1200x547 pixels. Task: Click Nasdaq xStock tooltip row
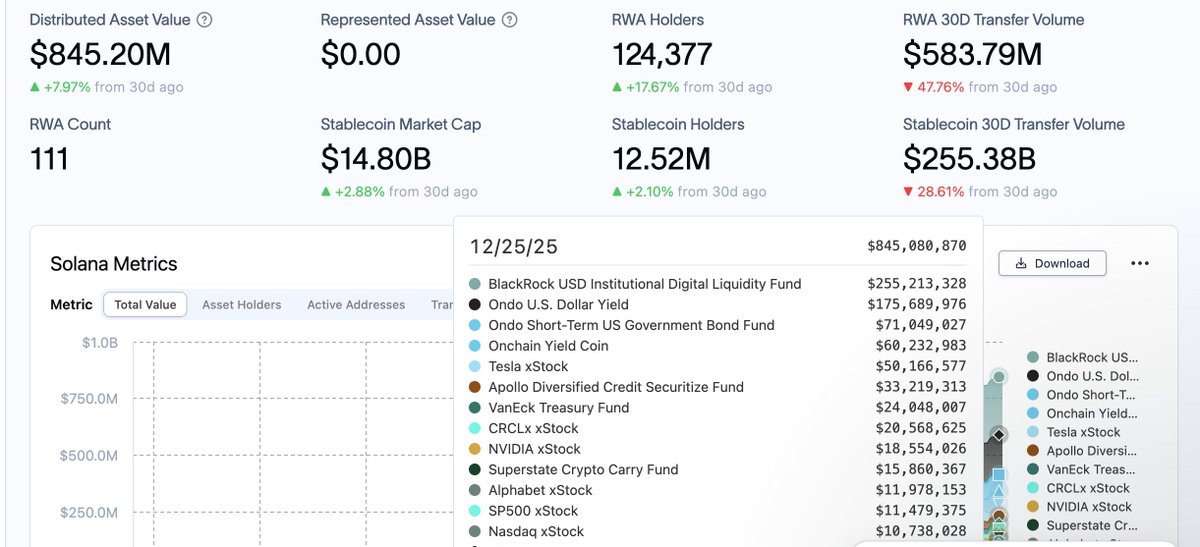tap(717, 532)
